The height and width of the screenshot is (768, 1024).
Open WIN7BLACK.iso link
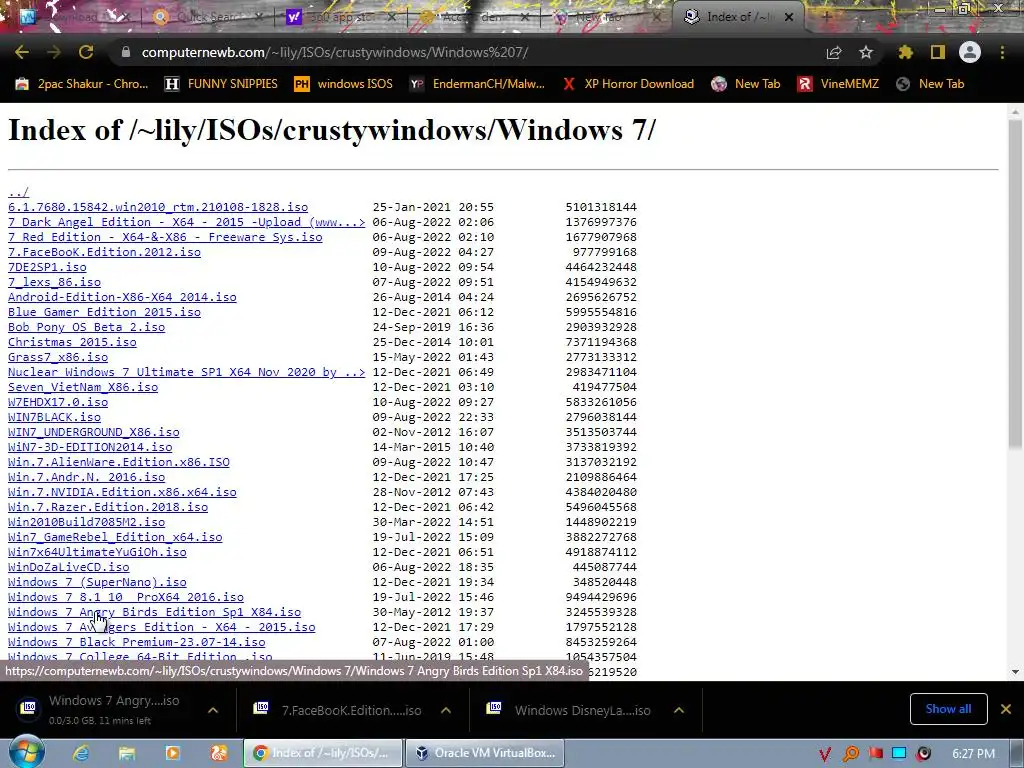(54, 417)
